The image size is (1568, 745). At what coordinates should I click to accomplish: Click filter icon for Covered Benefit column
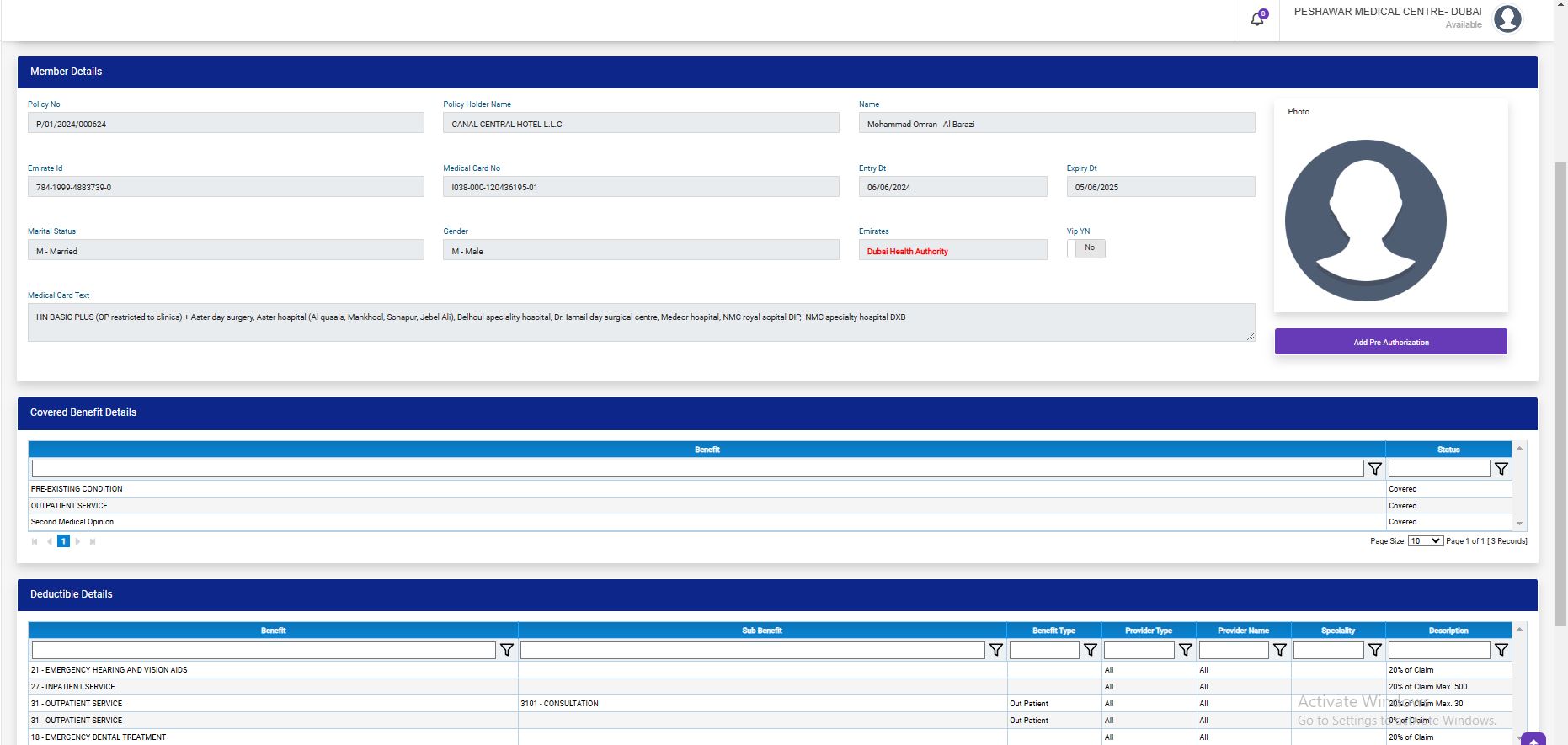coord(1374,469)
